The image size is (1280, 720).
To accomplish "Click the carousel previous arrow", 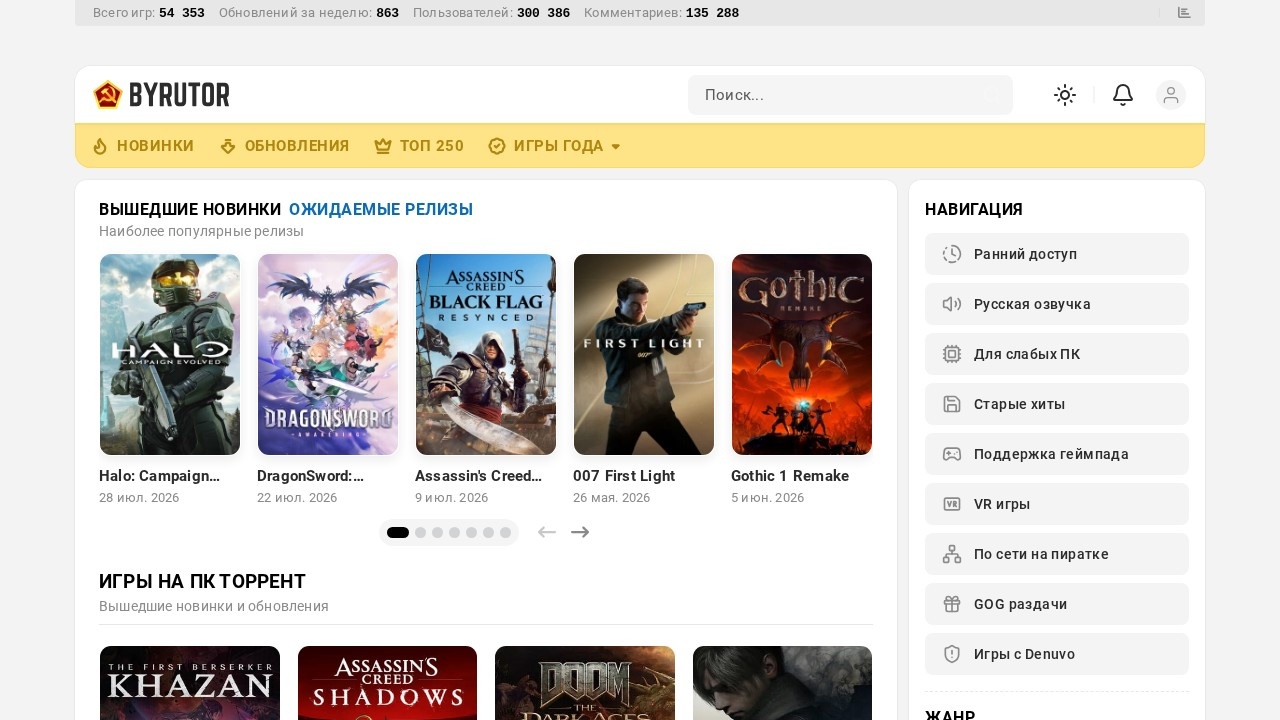I will tap(546, 532).
